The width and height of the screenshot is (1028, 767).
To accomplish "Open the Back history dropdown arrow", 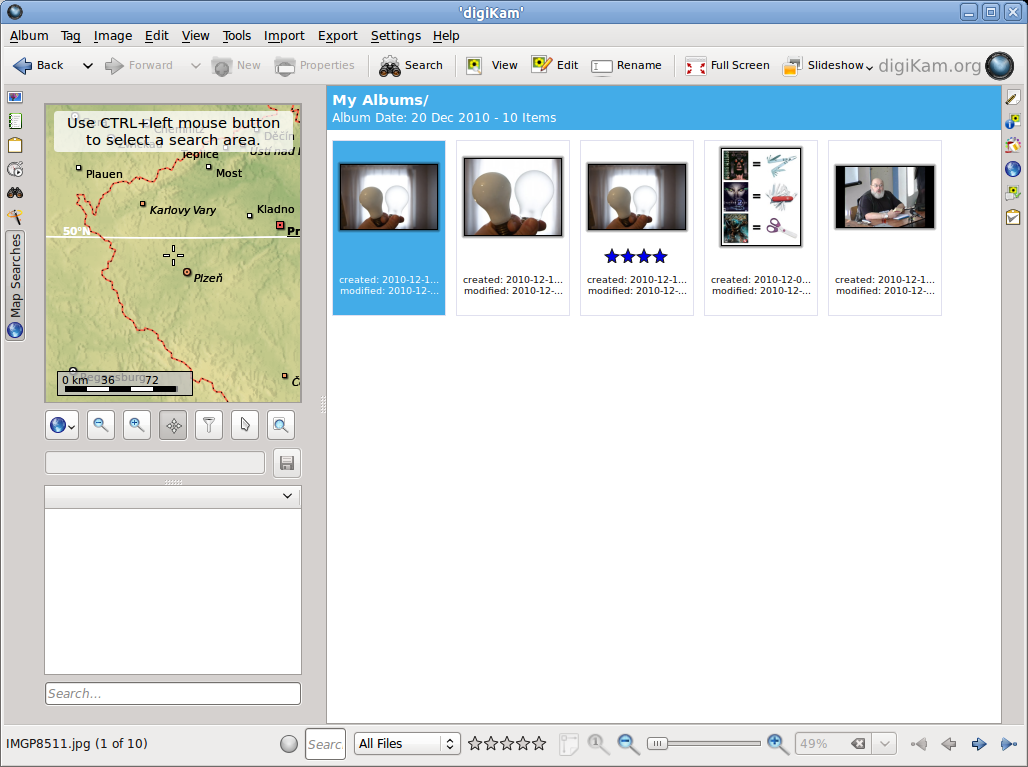I will (87, 66).
